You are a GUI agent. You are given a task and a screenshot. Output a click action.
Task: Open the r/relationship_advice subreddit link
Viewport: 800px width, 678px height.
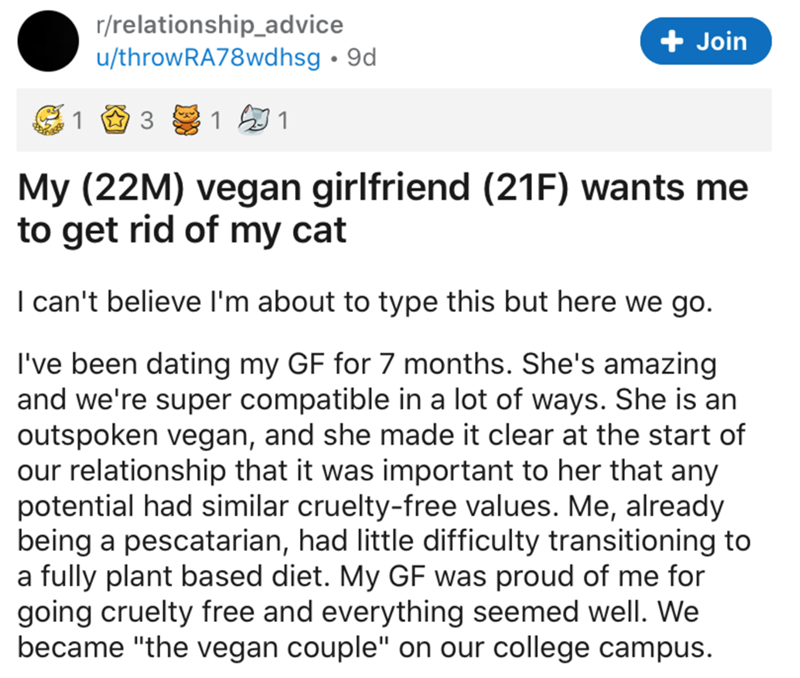point(218,25)
